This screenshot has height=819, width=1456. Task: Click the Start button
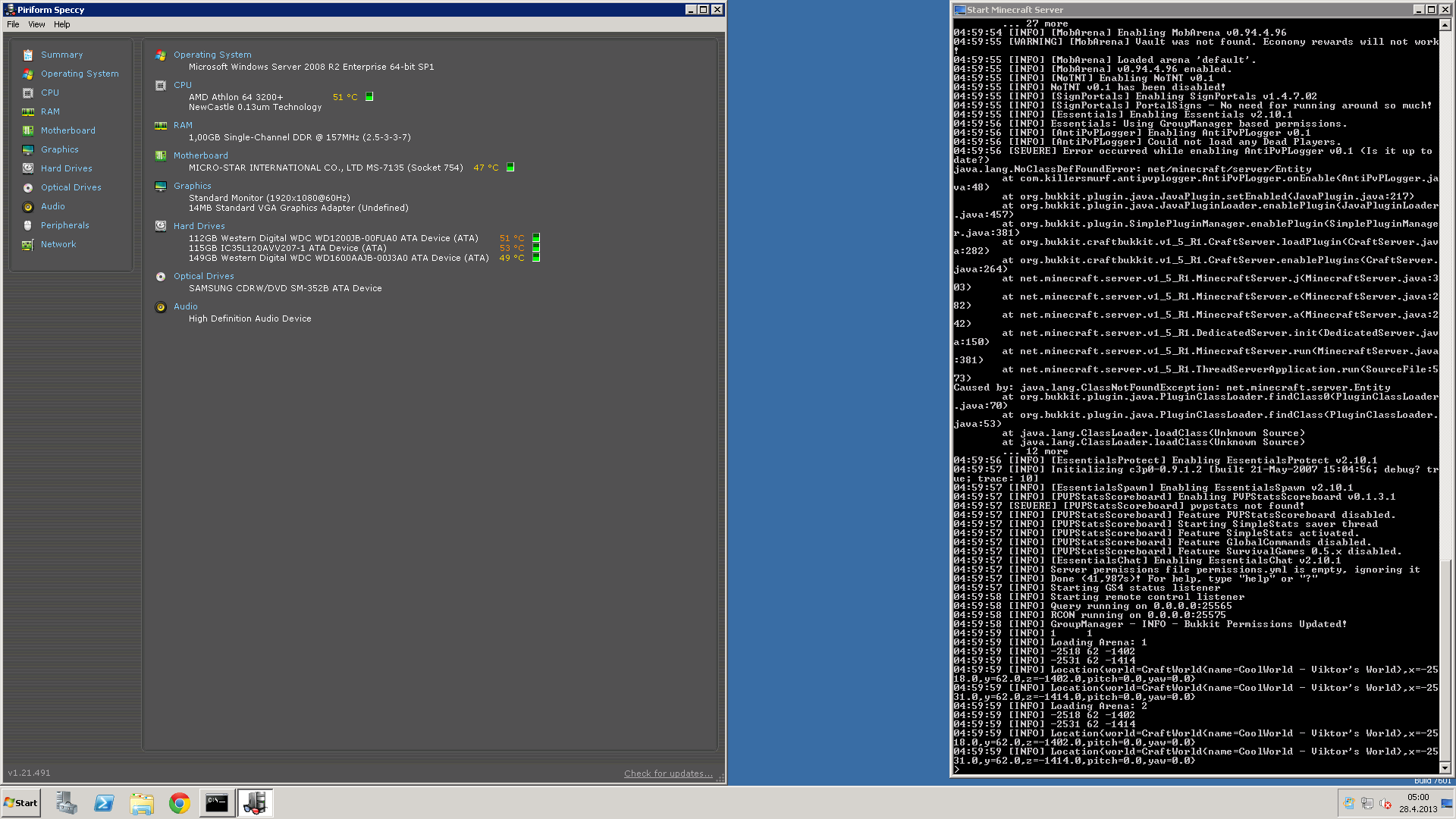[x=21, y=803]
